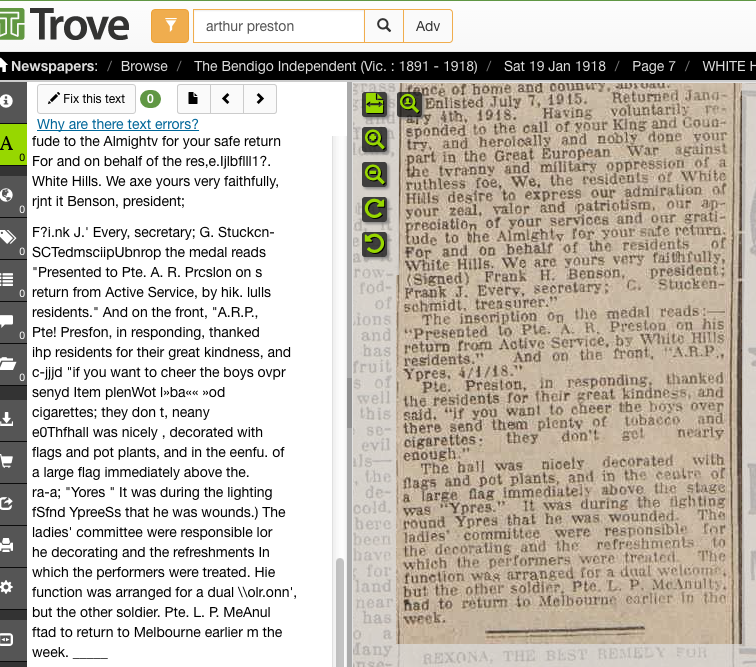
Task: Click OCR line 'return from Active Service, by hik. lulls'
Action: (151, 292)
